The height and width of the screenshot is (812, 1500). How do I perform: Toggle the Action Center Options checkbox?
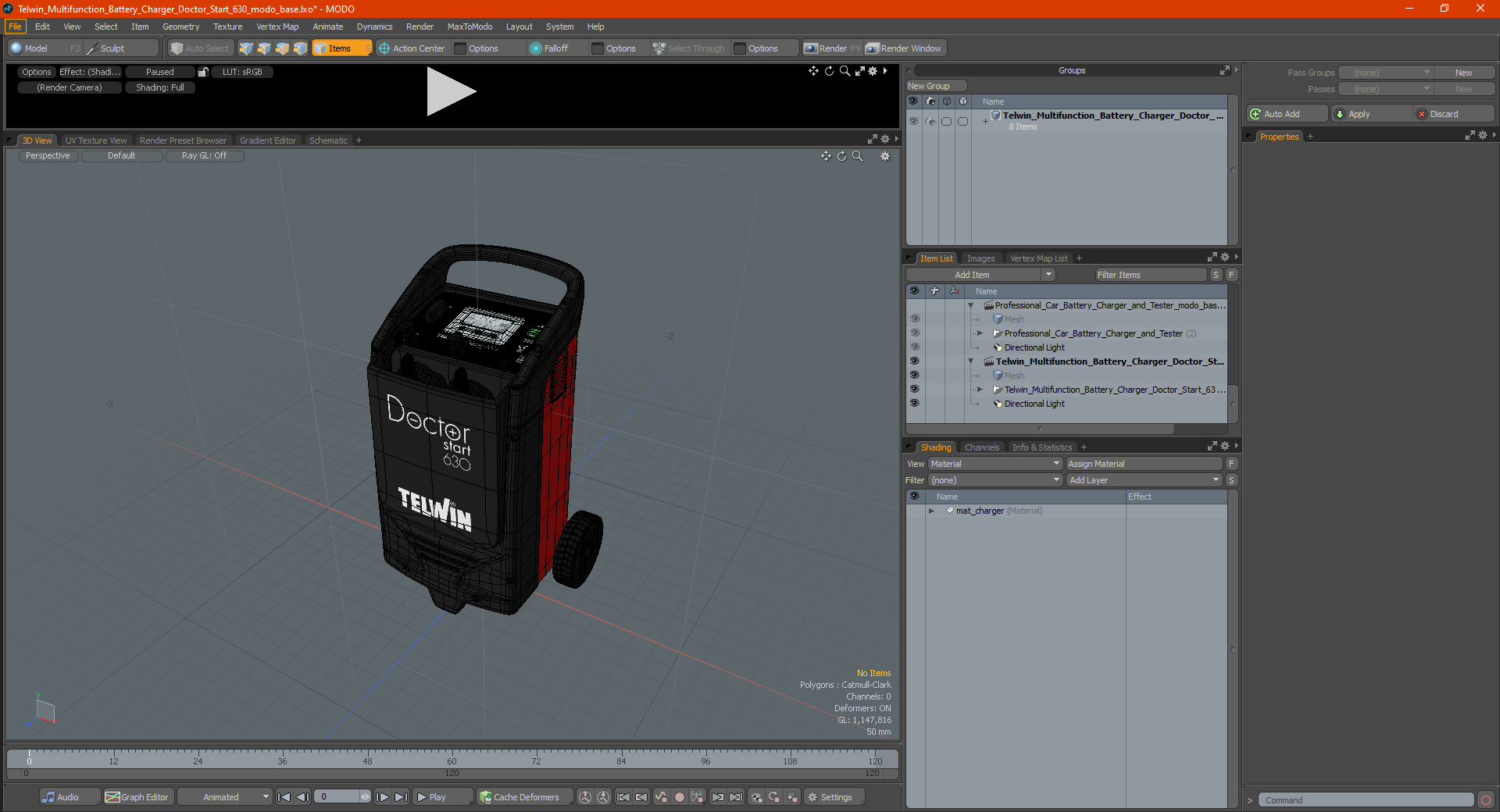click(x=460, y=48)
